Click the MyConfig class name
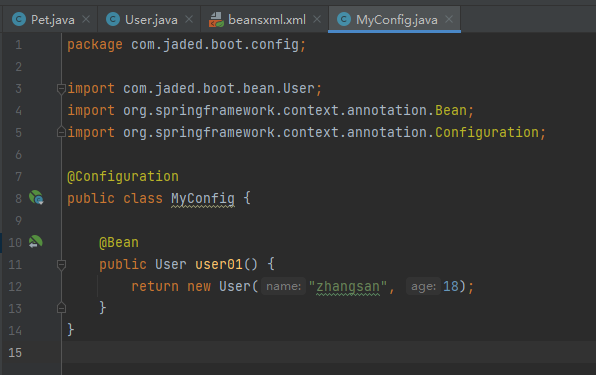This screenshot has height=375, width=596. [203, 198]
